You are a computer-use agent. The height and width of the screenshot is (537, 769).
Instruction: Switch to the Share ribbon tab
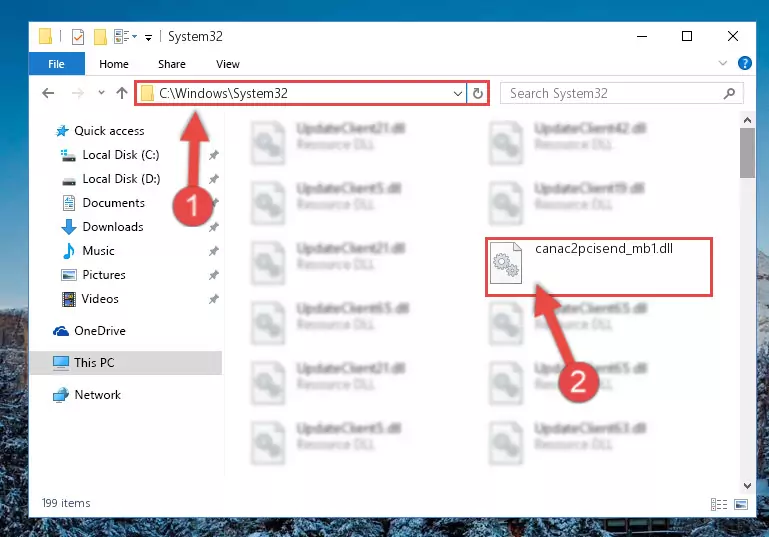pyautogui.click(x=172, y=64)
